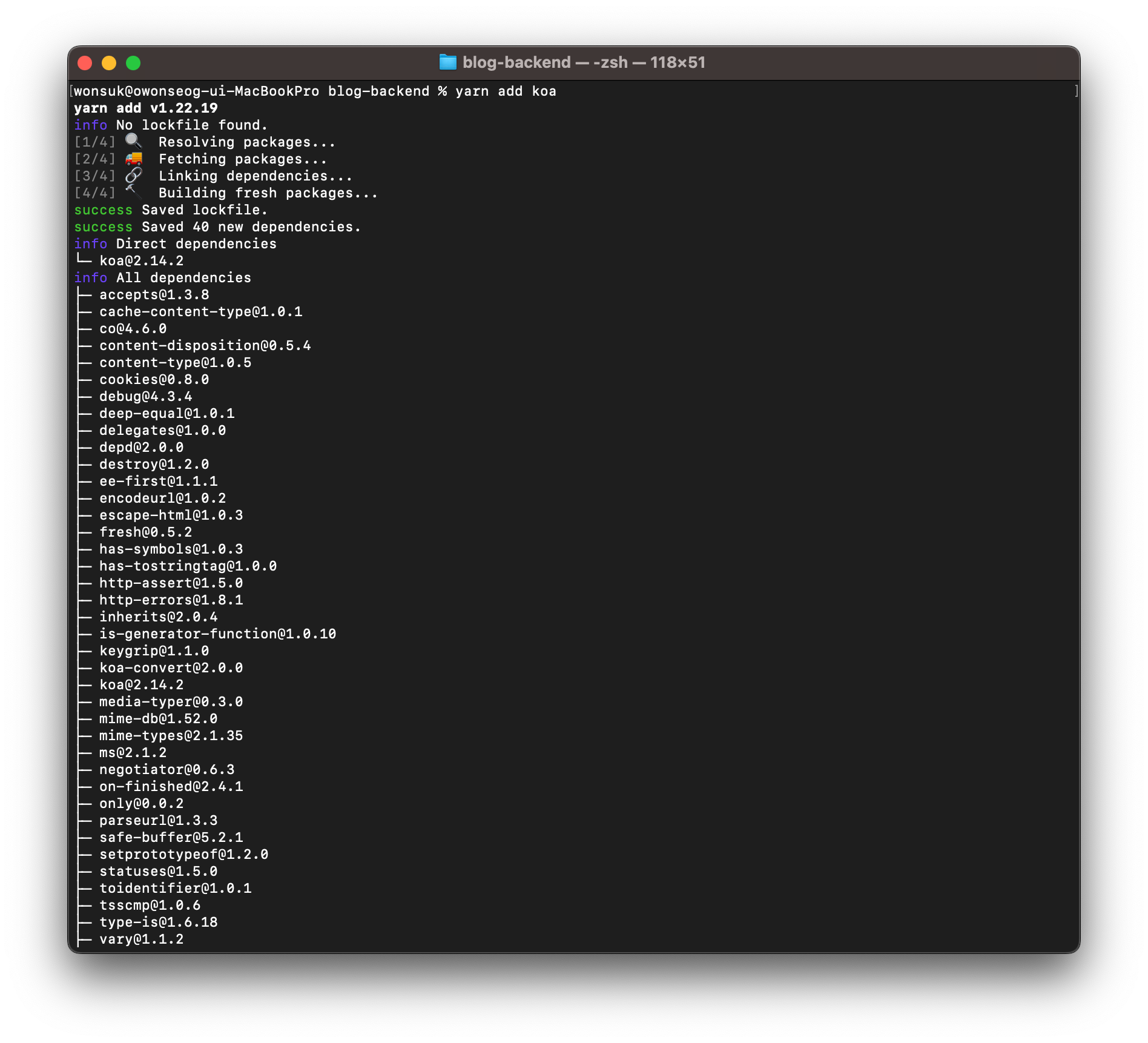The width and height of the screenshot is (1148, 1043).
Task: Click 'cookies@0.8.0' entry
Action: [x=154, y=380]
